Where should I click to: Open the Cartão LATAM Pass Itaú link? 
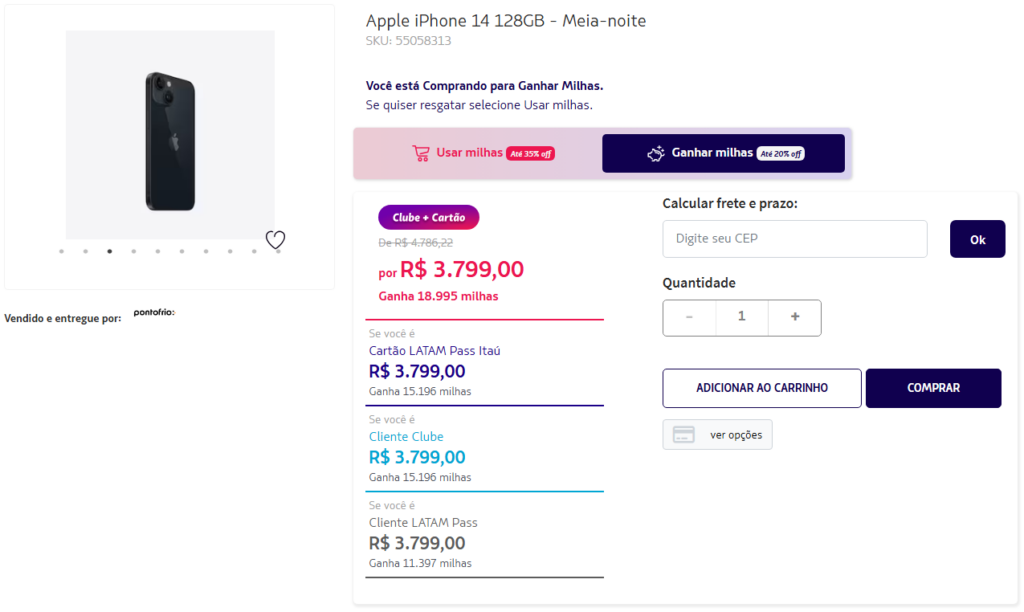[x=434, y=351]
